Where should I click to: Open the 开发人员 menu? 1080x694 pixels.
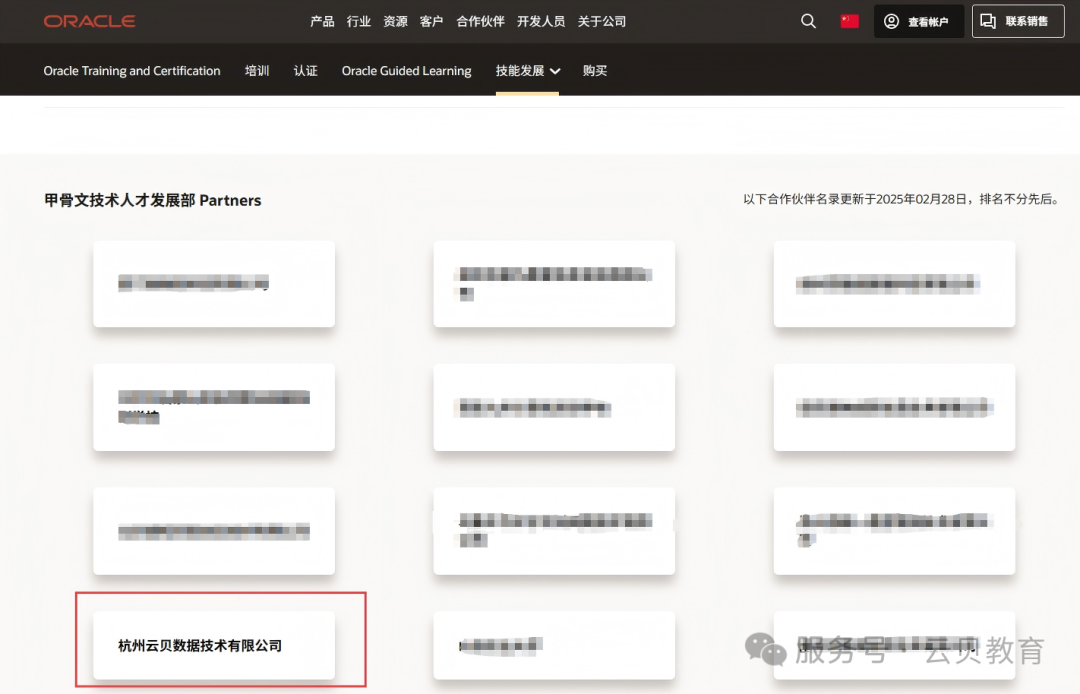point(541,21)
